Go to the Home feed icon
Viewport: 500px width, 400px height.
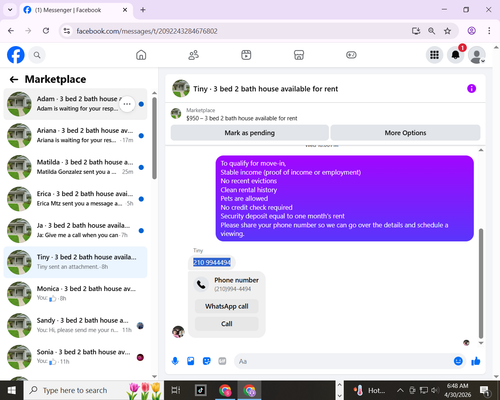pyautogui.click(x=141, y=55)
